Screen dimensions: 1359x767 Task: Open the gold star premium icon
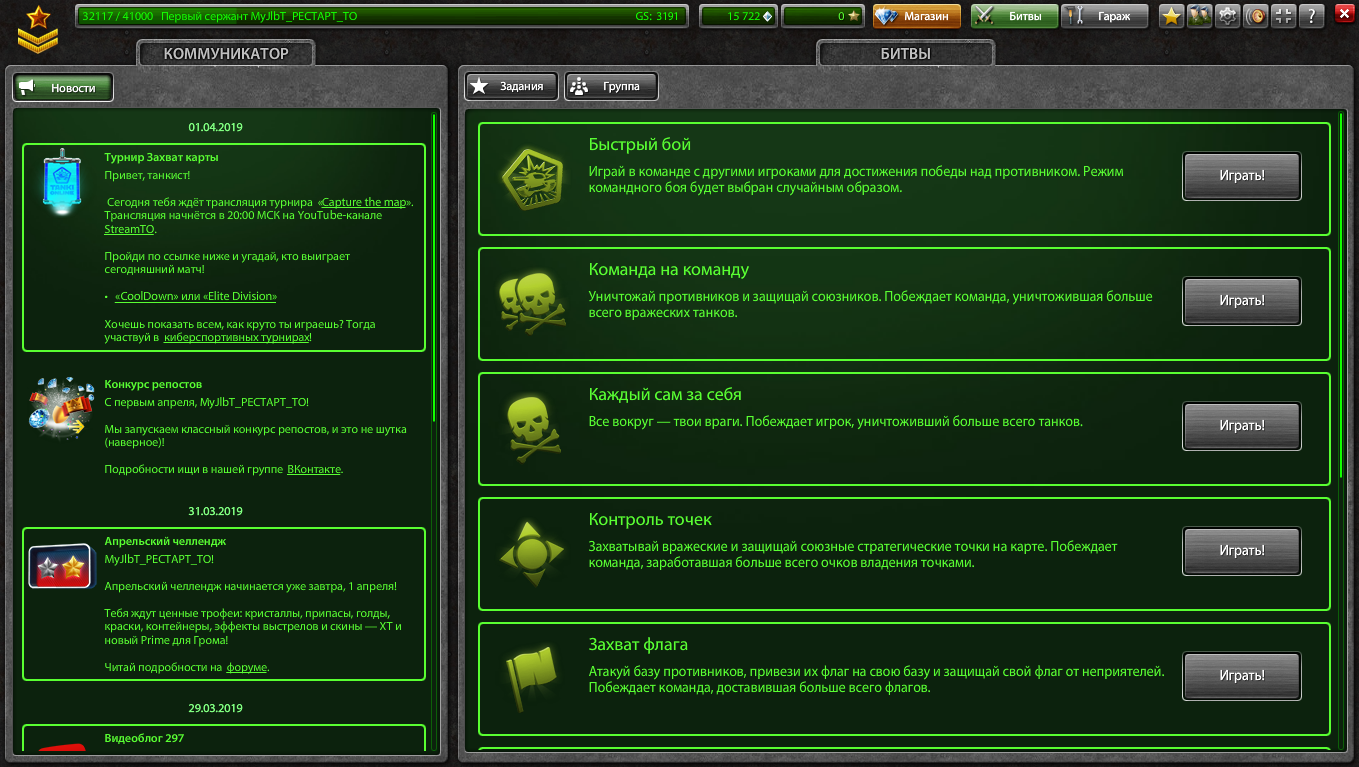click(1171, 16)
